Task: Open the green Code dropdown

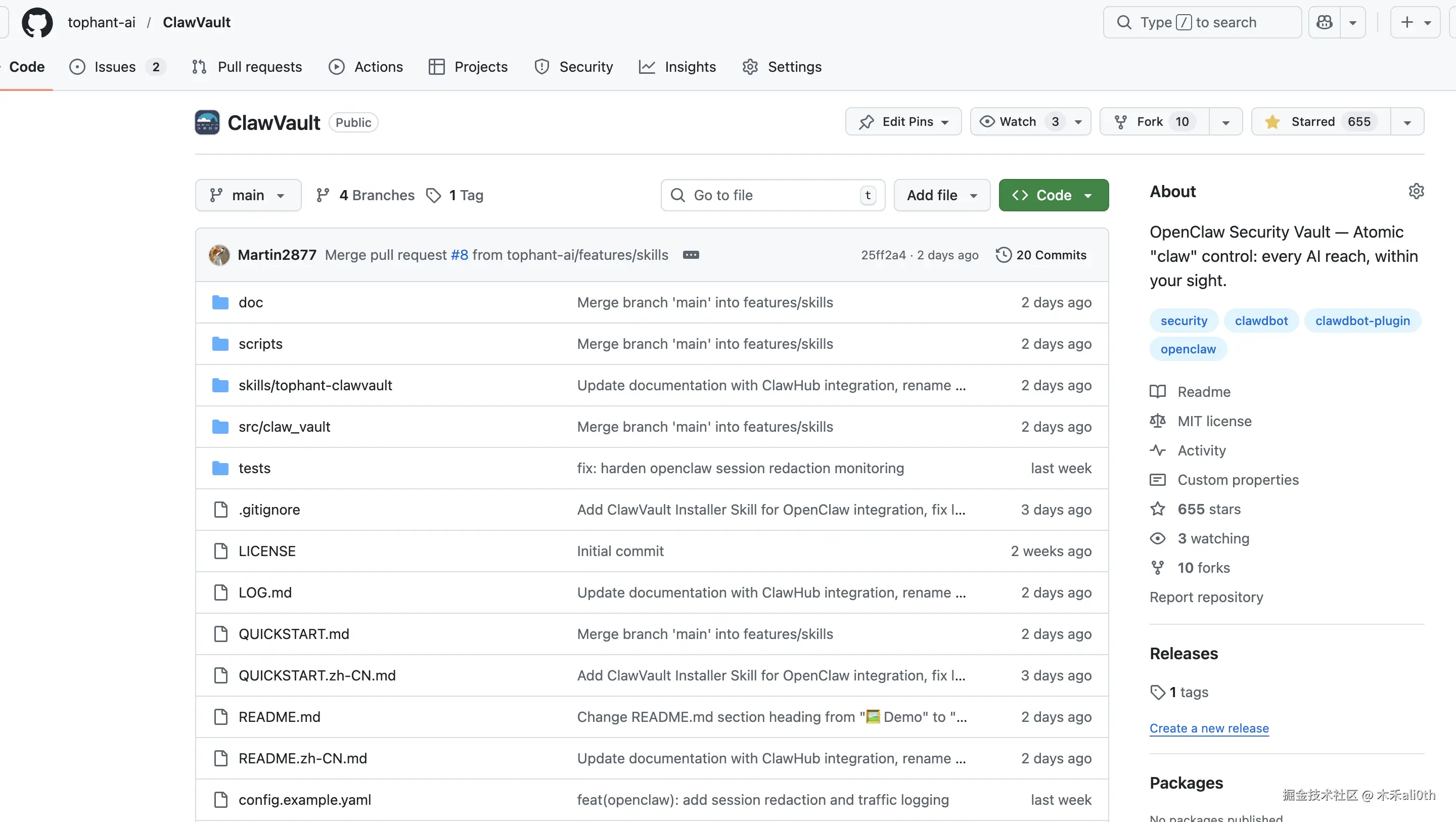Action: (1053, 195)
